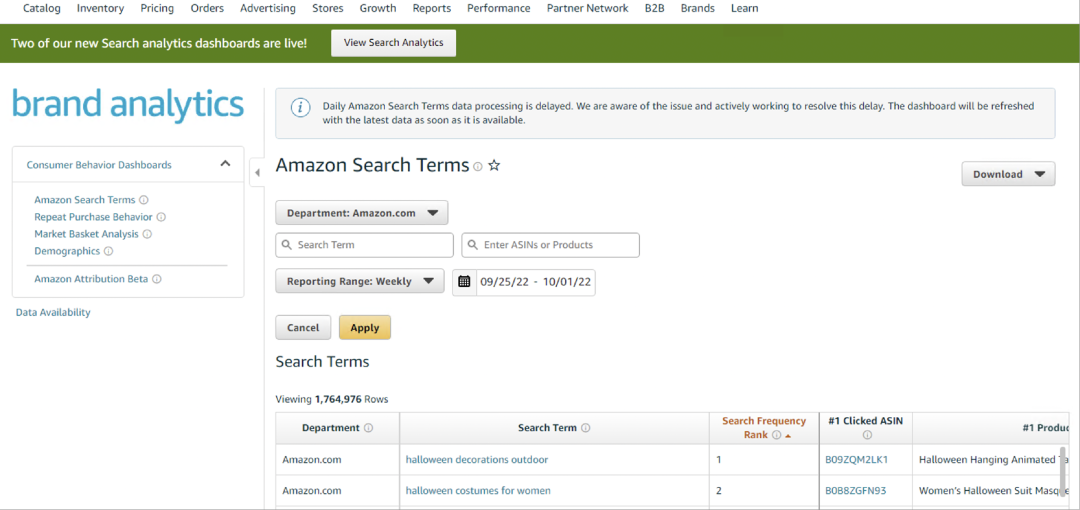Screen dimensions: 1080x510
Task: Open the Growth menu
Action: coord(378,8)
